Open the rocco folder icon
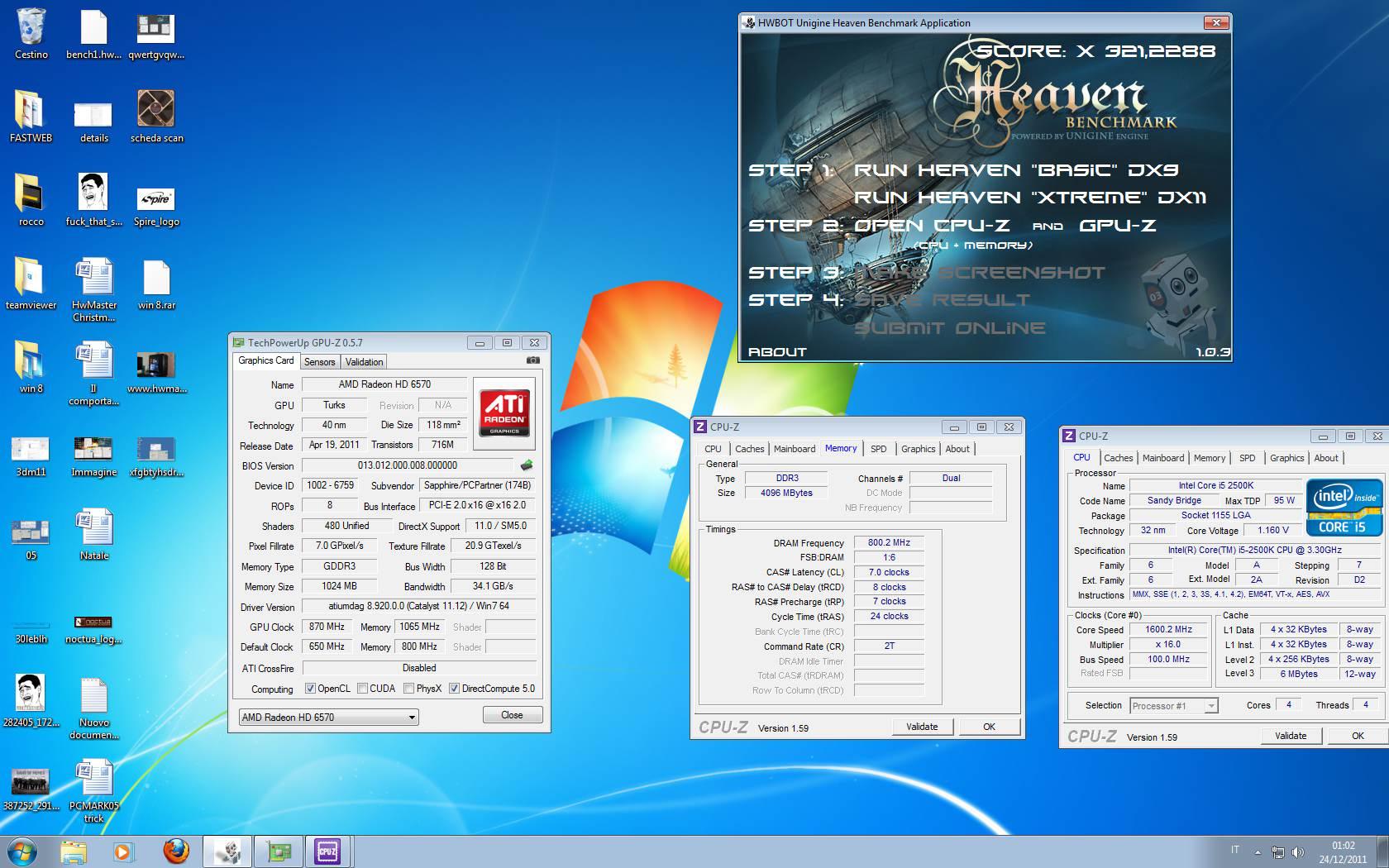The width and height of the screenshot is (1389, 868). (31, 200)
